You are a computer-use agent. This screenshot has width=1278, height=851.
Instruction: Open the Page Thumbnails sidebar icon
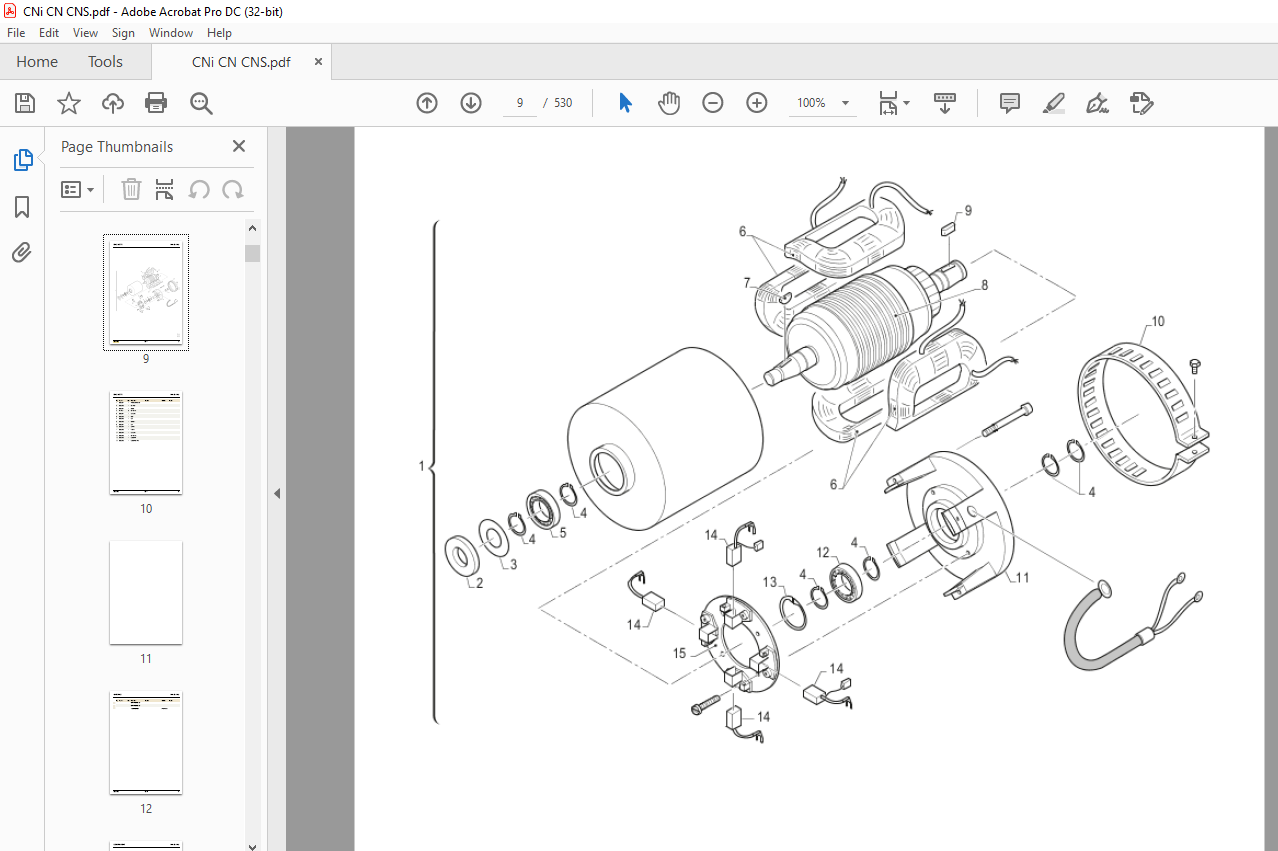coord(22,159)
